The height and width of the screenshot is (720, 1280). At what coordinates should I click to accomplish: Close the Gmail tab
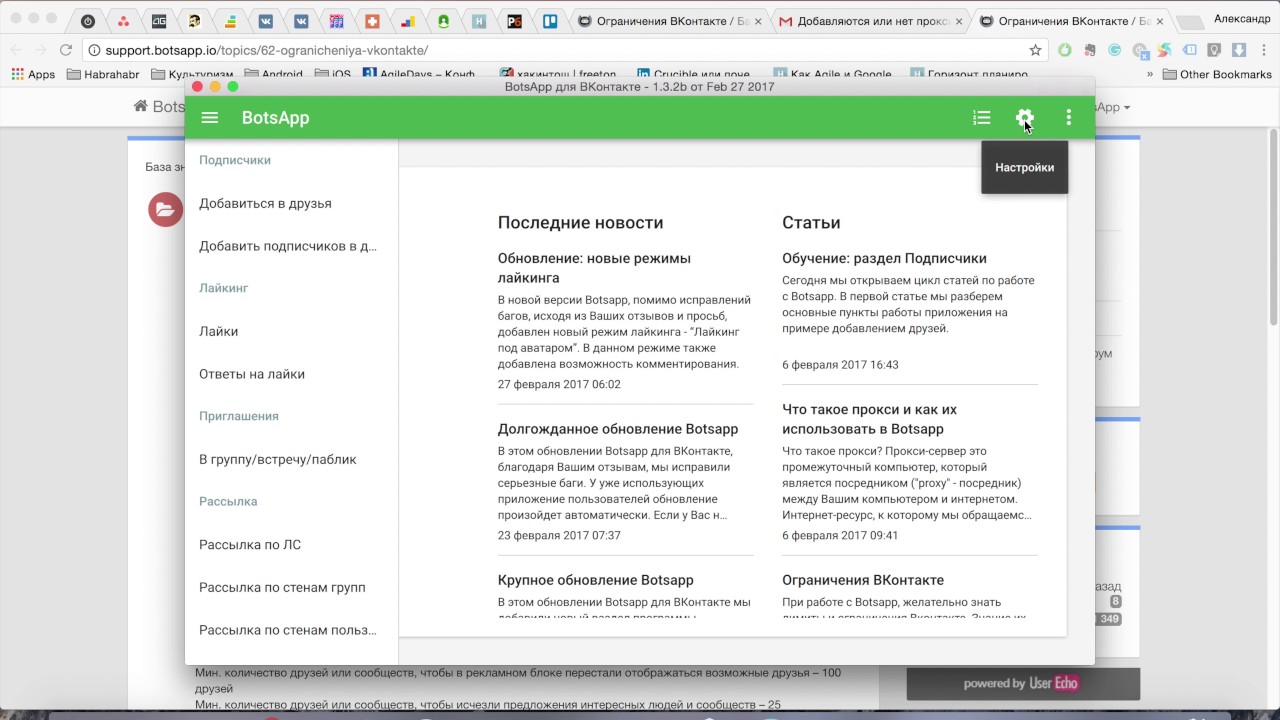click(x=959, y=21)
